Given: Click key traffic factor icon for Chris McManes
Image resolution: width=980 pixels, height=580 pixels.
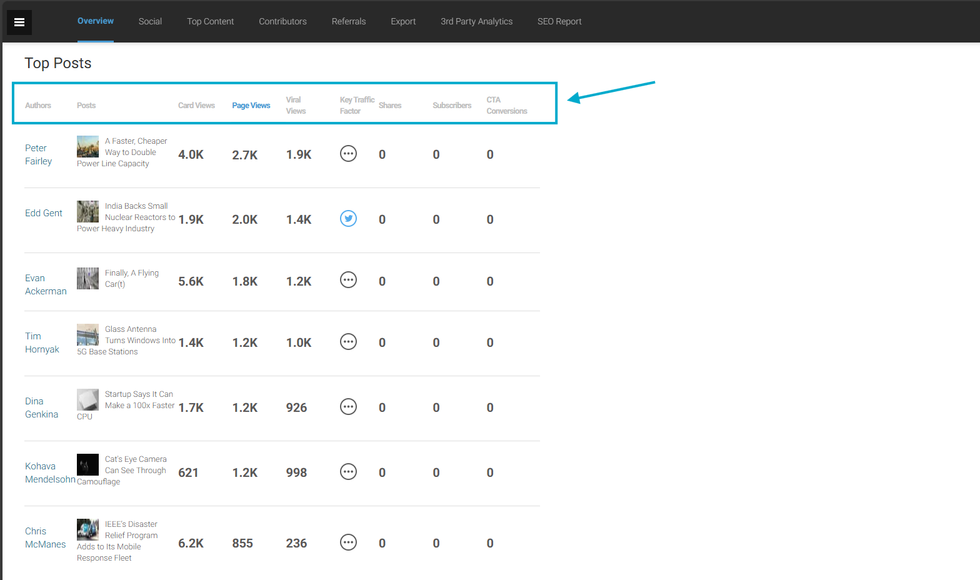Looking at the screenshot, I should pyautogui.click(x=348, y=543).
